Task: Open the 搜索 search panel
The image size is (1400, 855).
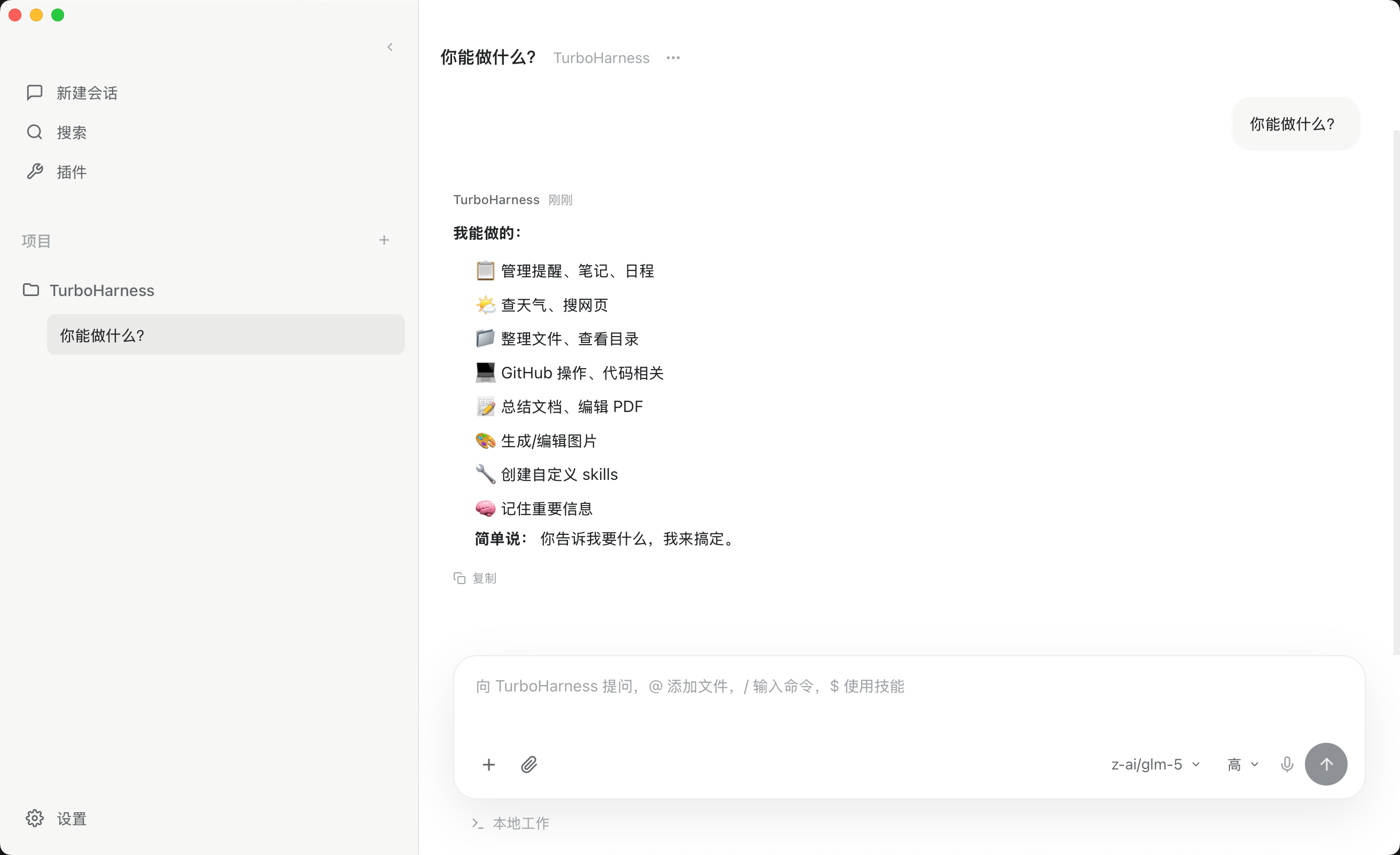Action: (70, 132)
